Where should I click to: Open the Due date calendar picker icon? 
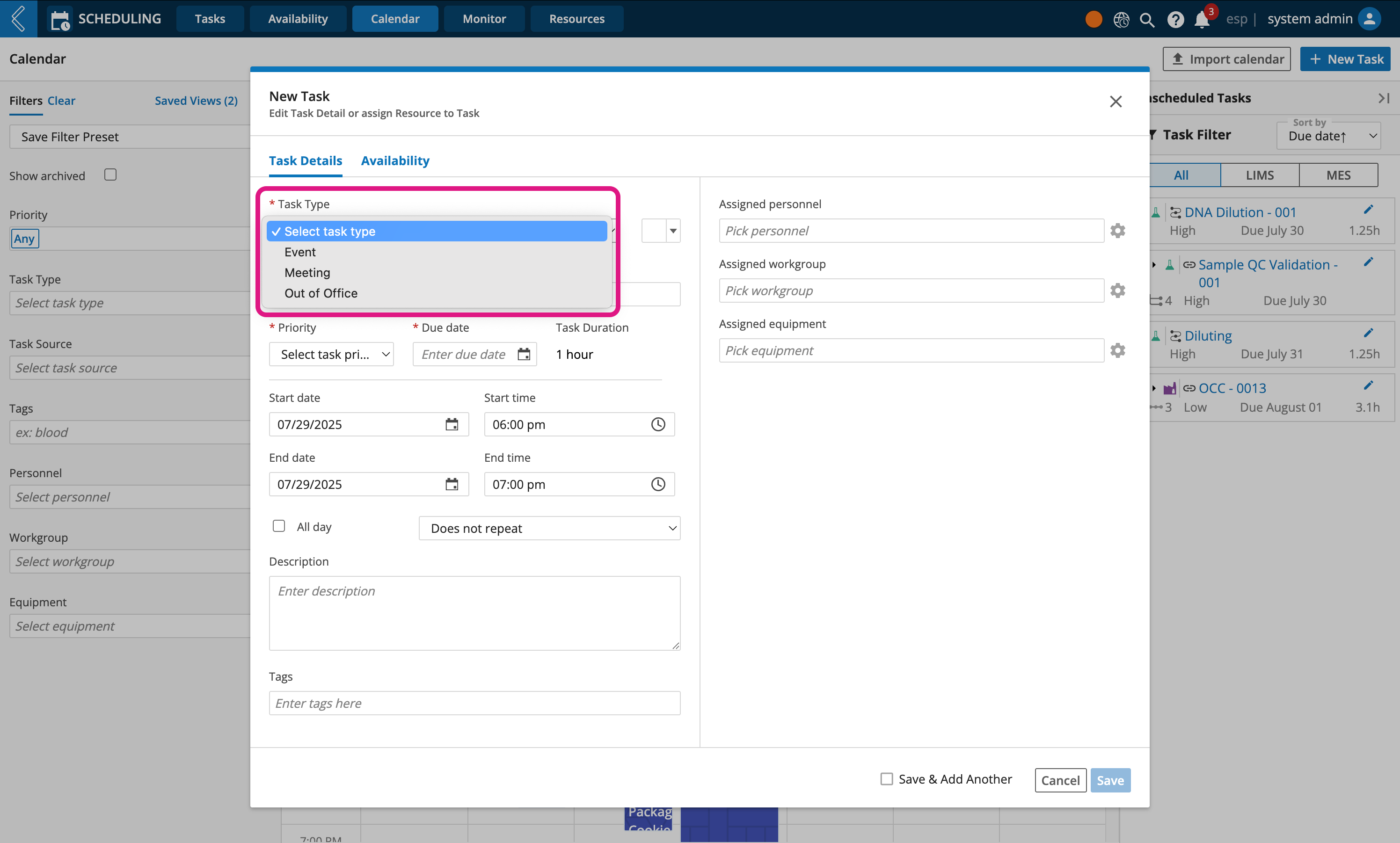tap(524, 355)
